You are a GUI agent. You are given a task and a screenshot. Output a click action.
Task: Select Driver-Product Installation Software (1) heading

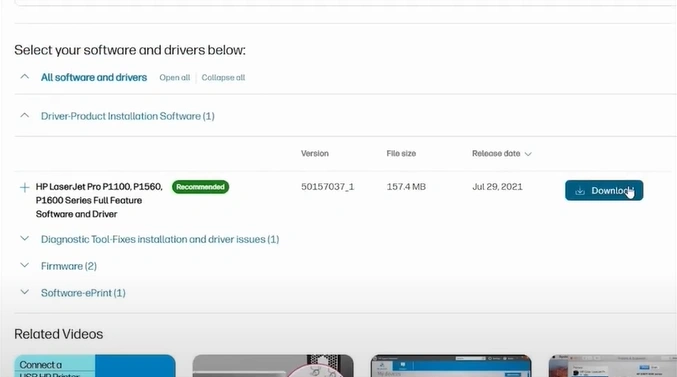pyautogui.click(x=128, y=116)
